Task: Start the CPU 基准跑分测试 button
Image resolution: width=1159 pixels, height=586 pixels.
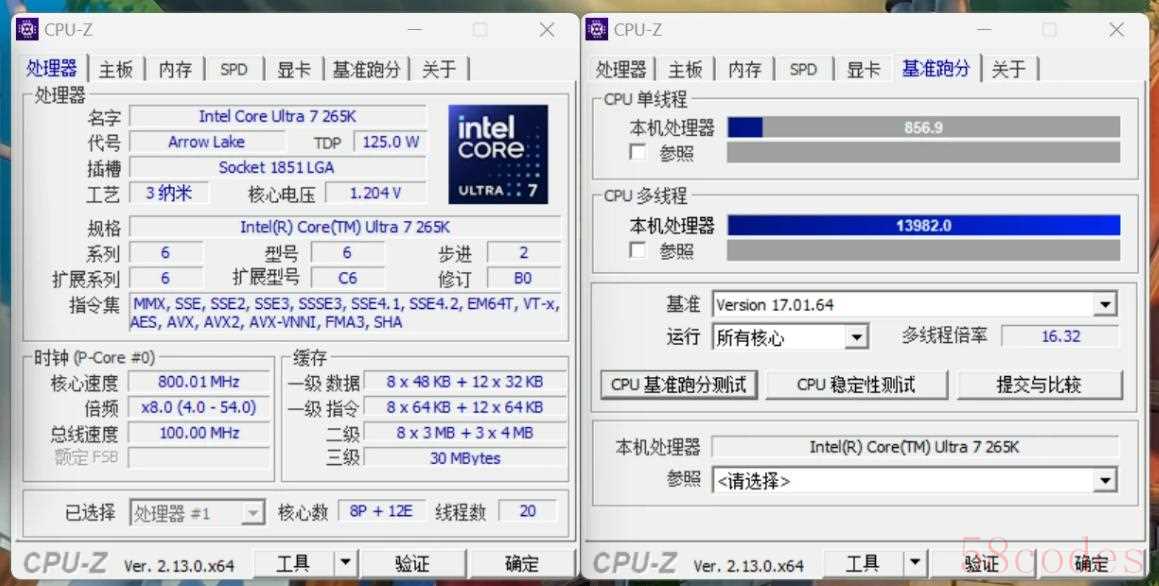Action: (679, 384)
